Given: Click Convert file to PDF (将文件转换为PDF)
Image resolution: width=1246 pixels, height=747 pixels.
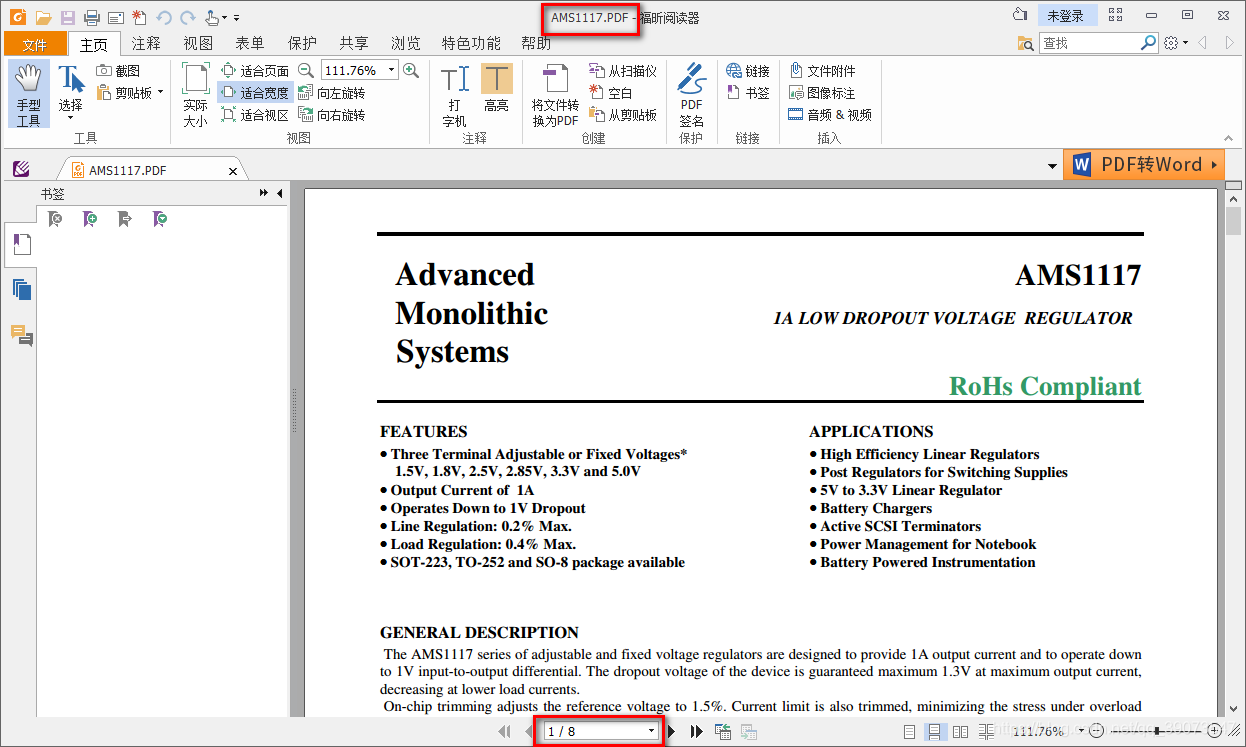Looking at the screenshot, I should [x=555, y=95].
